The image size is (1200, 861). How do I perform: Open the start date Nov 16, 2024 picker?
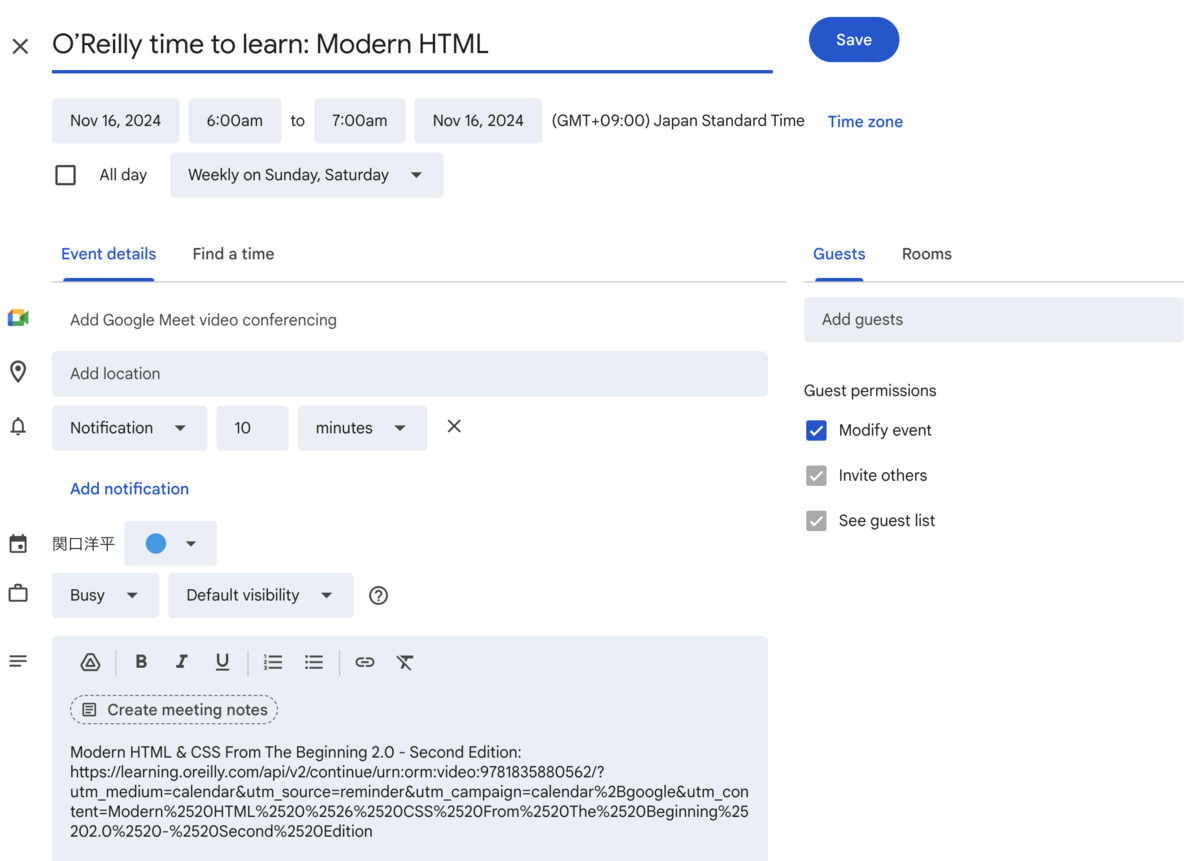pyautogui.click(x=116, y=121)
